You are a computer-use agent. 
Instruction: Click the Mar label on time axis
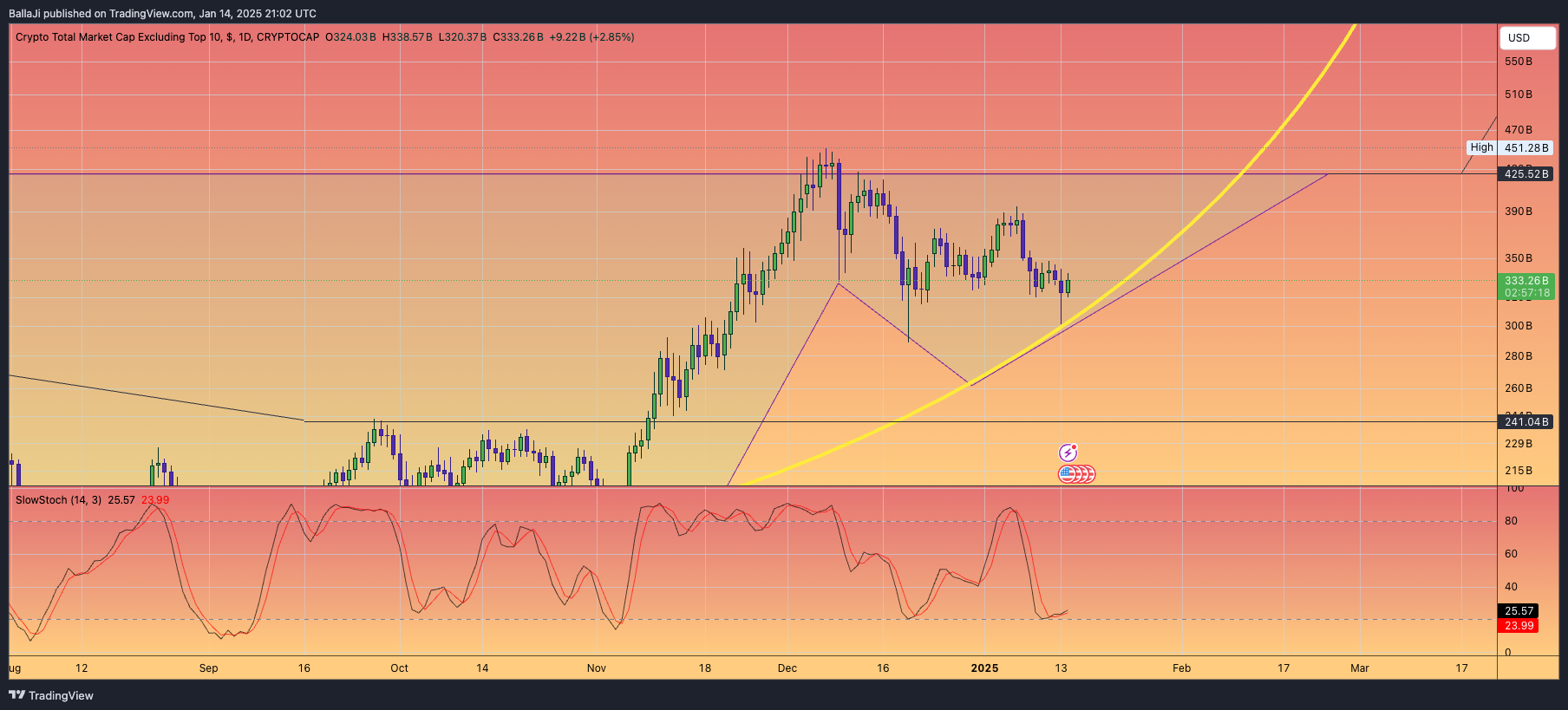coord(1360,668)
